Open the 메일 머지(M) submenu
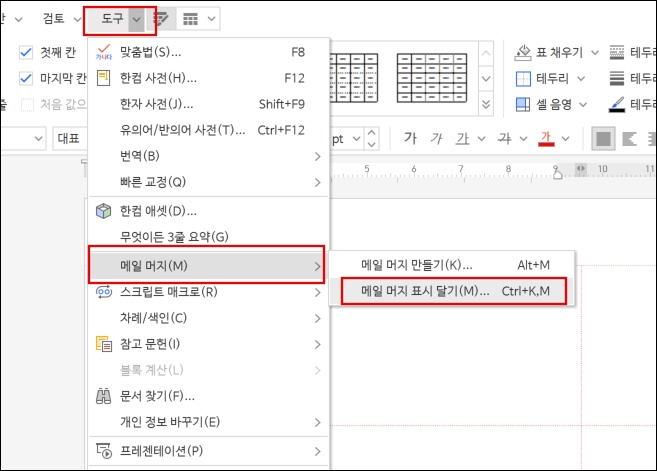Viewport: 657px width, 471px height. click(x=207, y=265)
